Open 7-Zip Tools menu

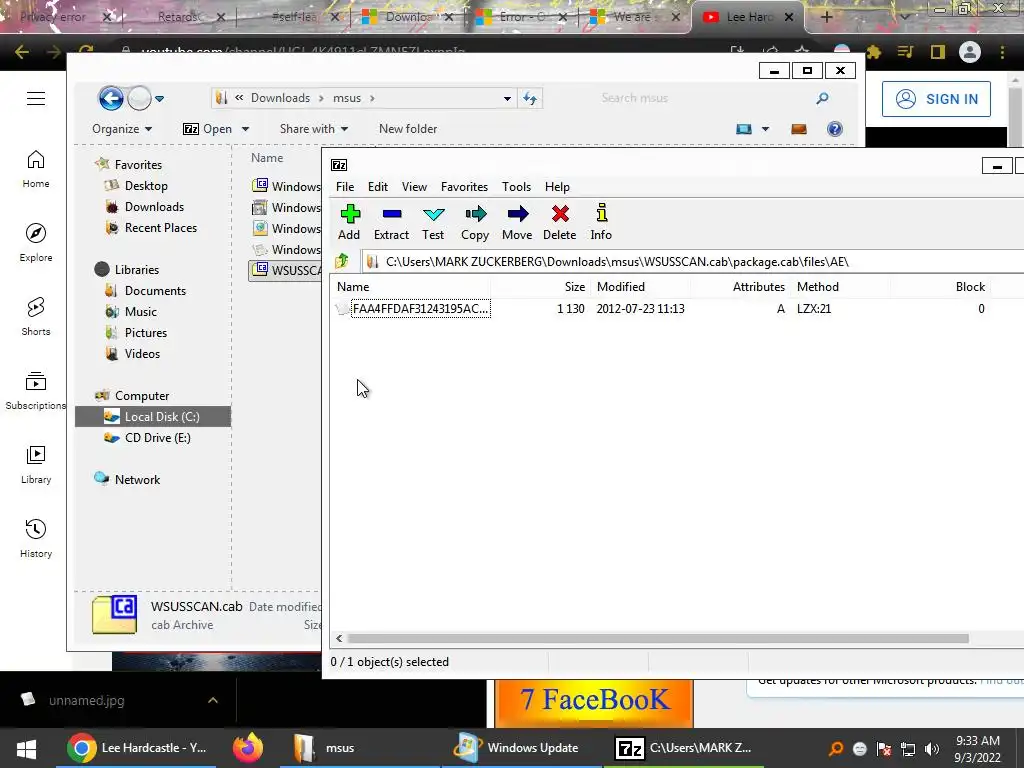[x=516, y=187]
